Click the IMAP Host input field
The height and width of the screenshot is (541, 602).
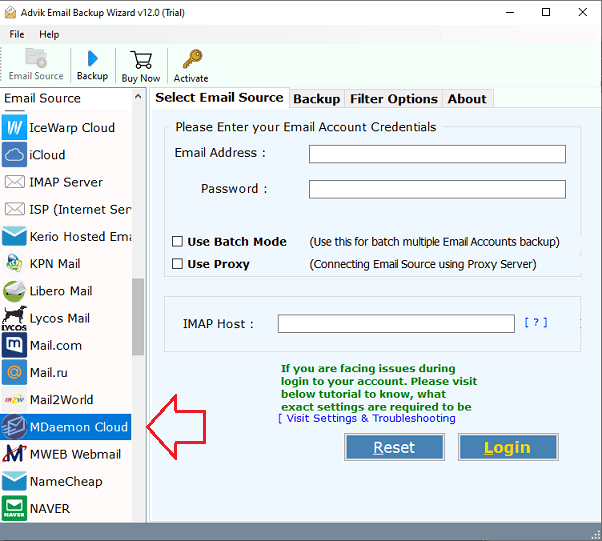click(396, 324)
